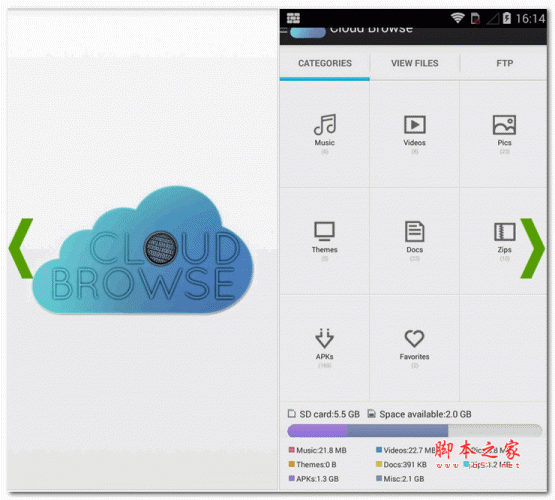Open the Zips category
This screenshot has height=500, width=555.
[504, 241]
